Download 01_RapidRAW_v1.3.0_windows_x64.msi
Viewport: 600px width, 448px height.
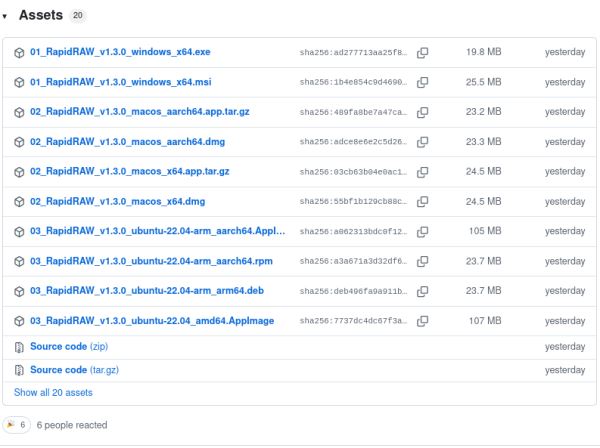121,82
